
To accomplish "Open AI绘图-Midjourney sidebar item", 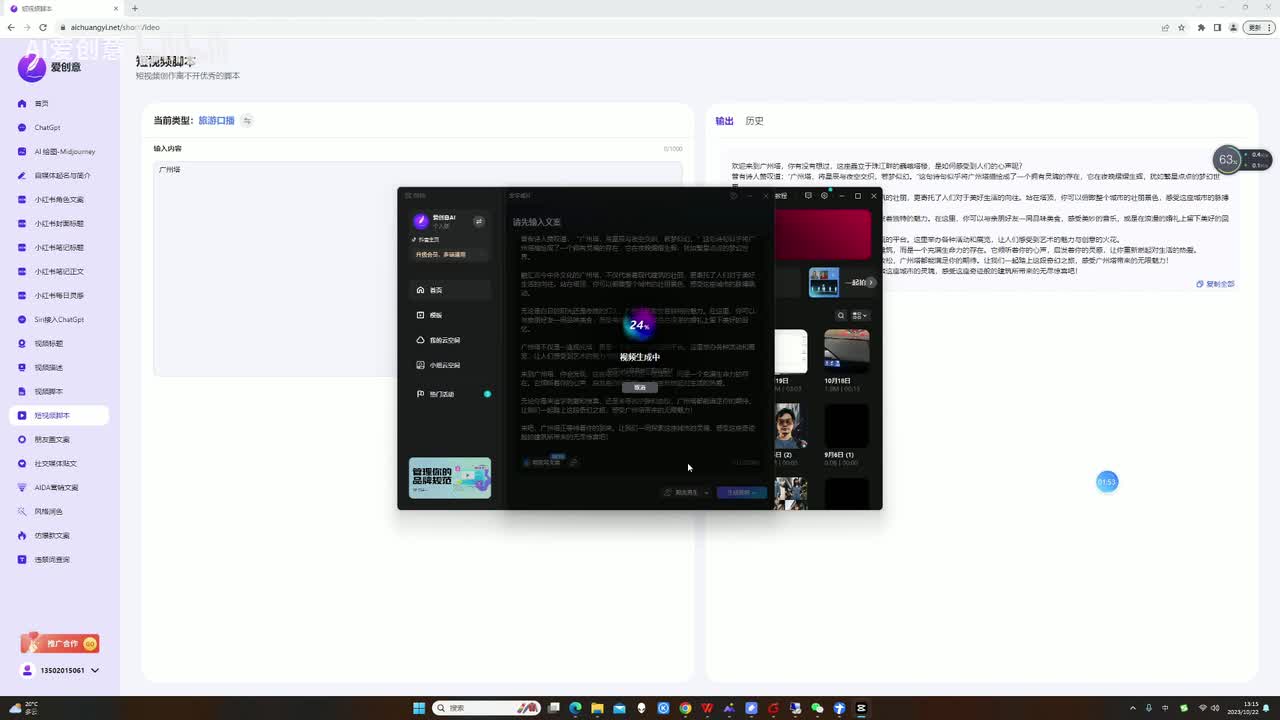I will [x=64, y=152].
